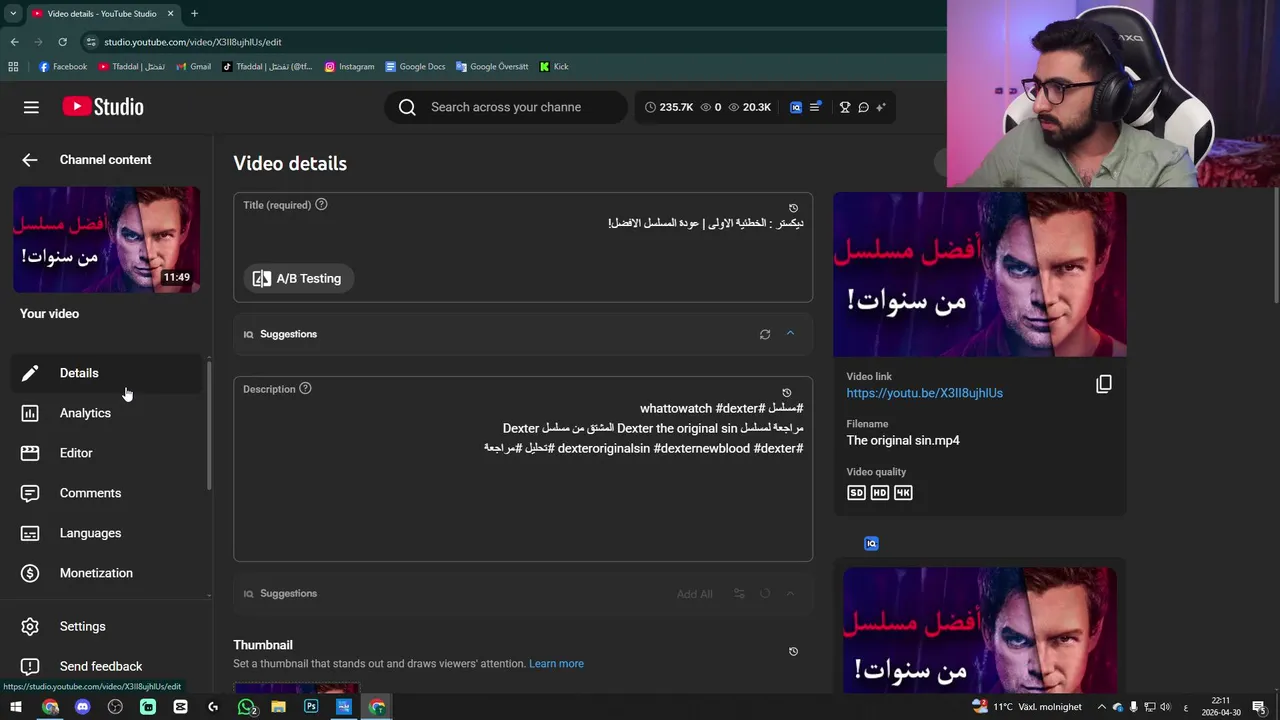Click the trophy icon in top bar

point(845,107)
